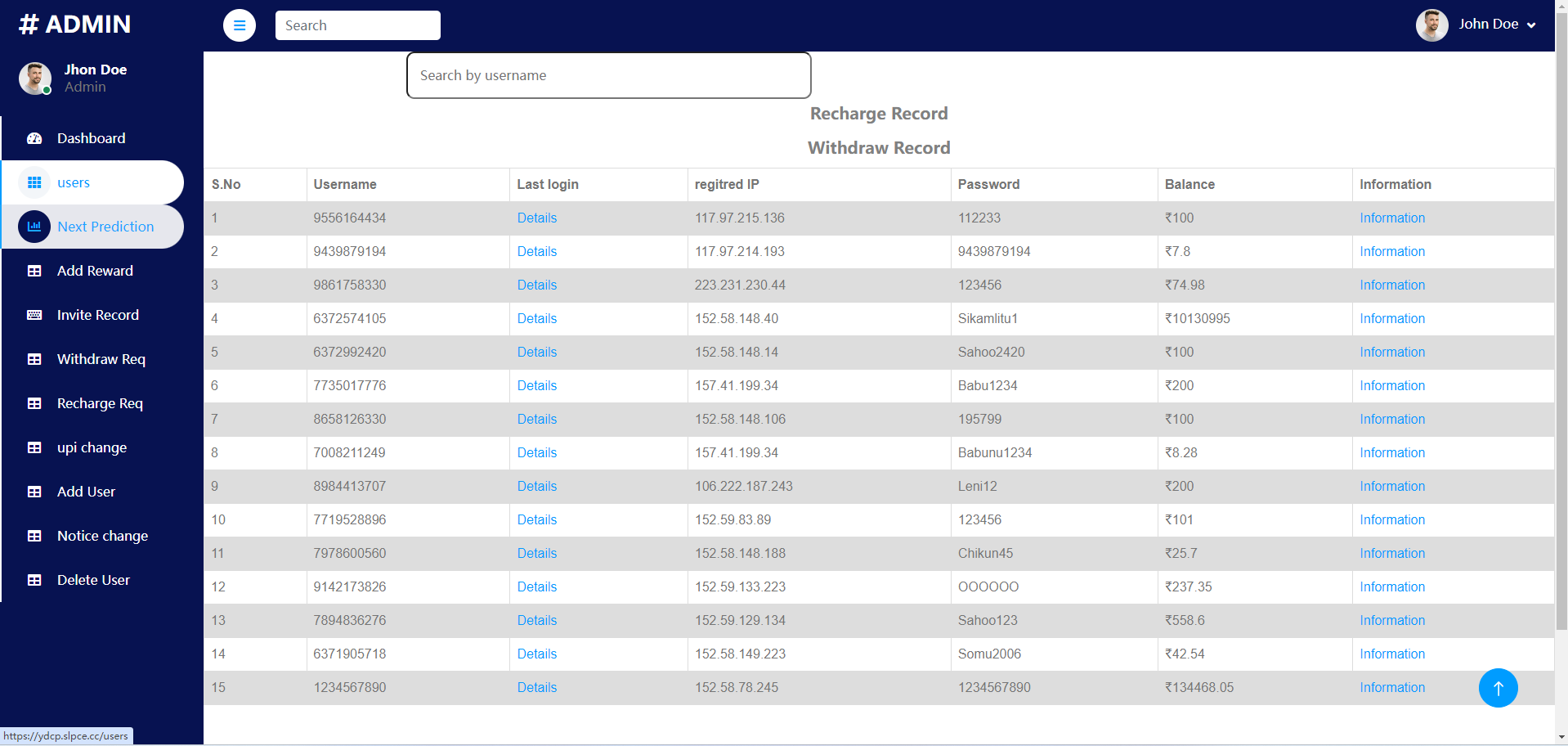View Information for user 8658126330
Screen dimensions: 1568x746
(1392, 420)
